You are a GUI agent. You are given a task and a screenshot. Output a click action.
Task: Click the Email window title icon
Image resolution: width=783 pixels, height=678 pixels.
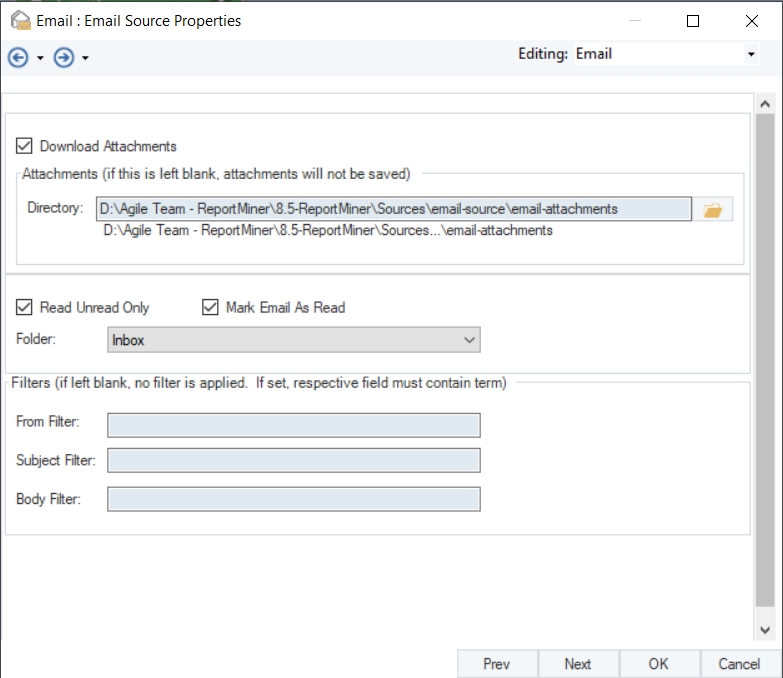point(20,20)
